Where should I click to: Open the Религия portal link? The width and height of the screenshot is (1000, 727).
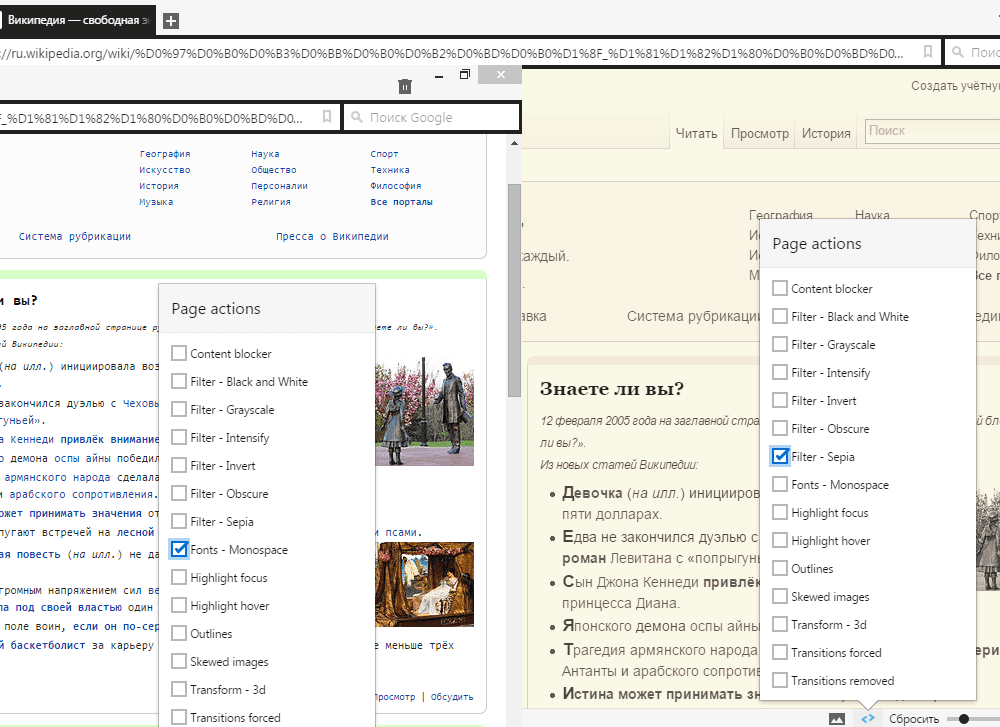270,202
